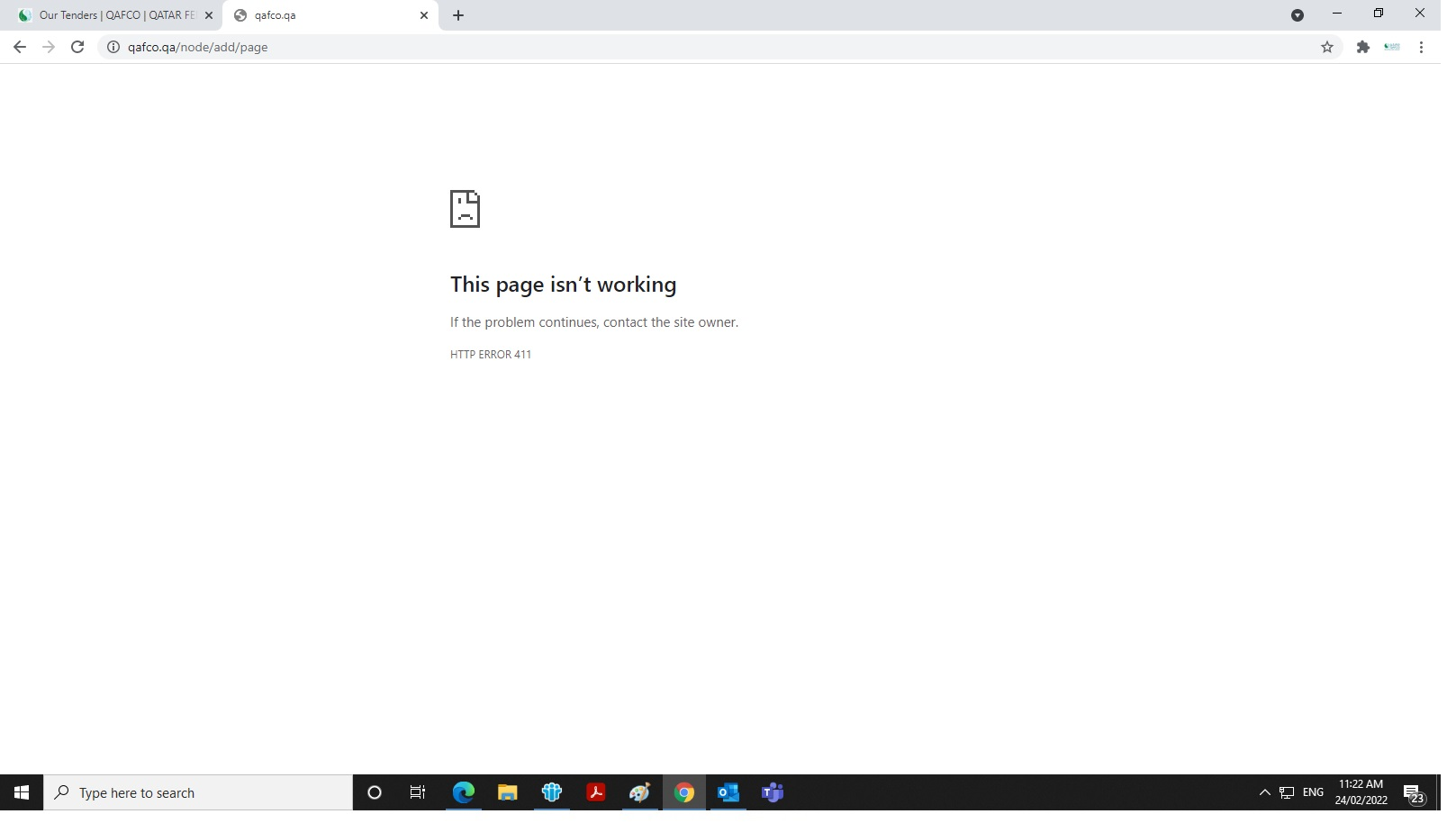Bookmark this page with the star icon
Image resolution: width=1456 pixels, height=823 pixels.
[x=1326, y=47]
